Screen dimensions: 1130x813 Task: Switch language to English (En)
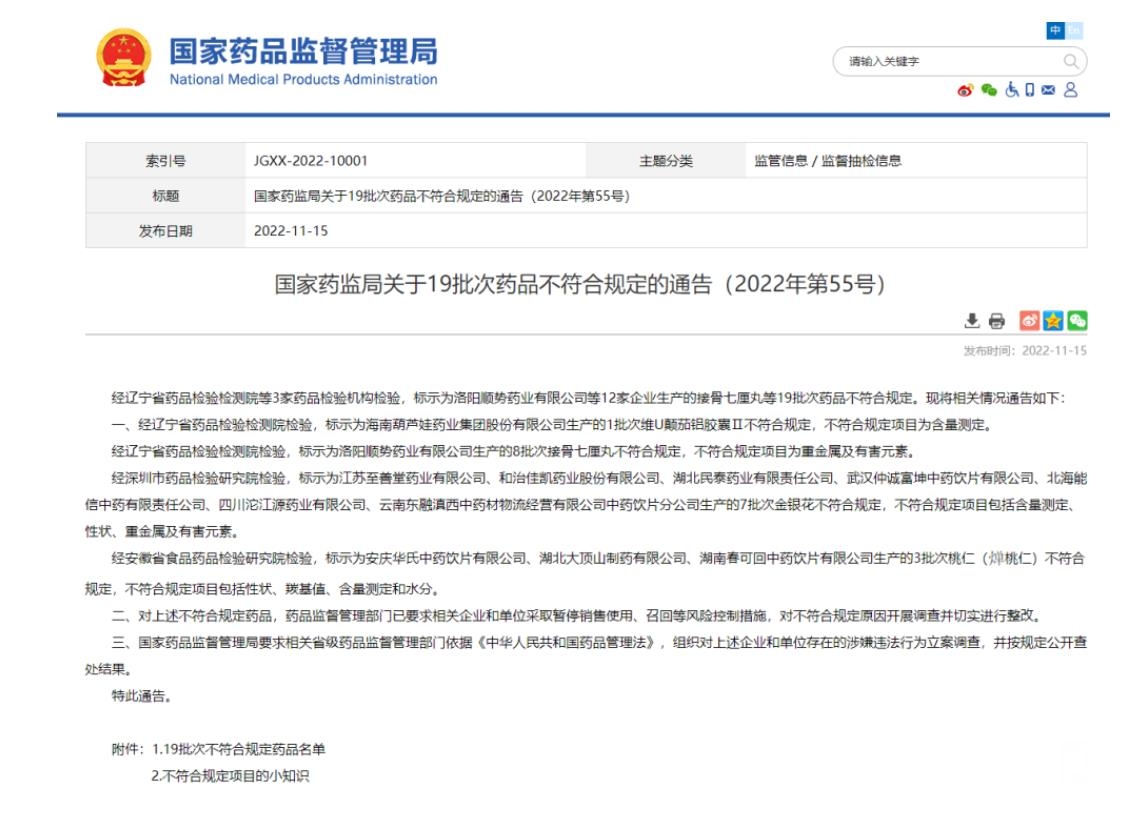pos(1075,31)
